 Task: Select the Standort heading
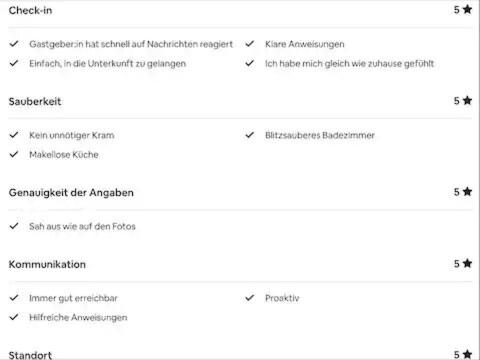pyautogui.click(x=30, y=355)
